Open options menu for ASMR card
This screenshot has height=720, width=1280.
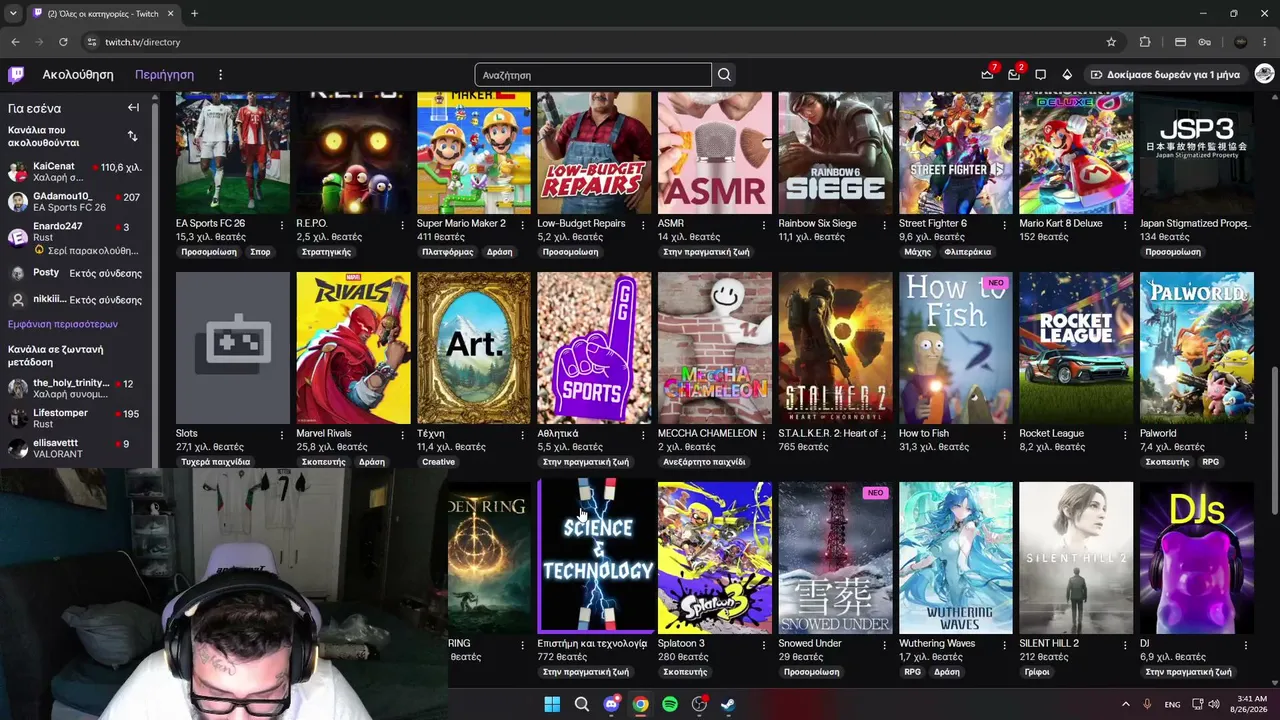coord(764,225)
